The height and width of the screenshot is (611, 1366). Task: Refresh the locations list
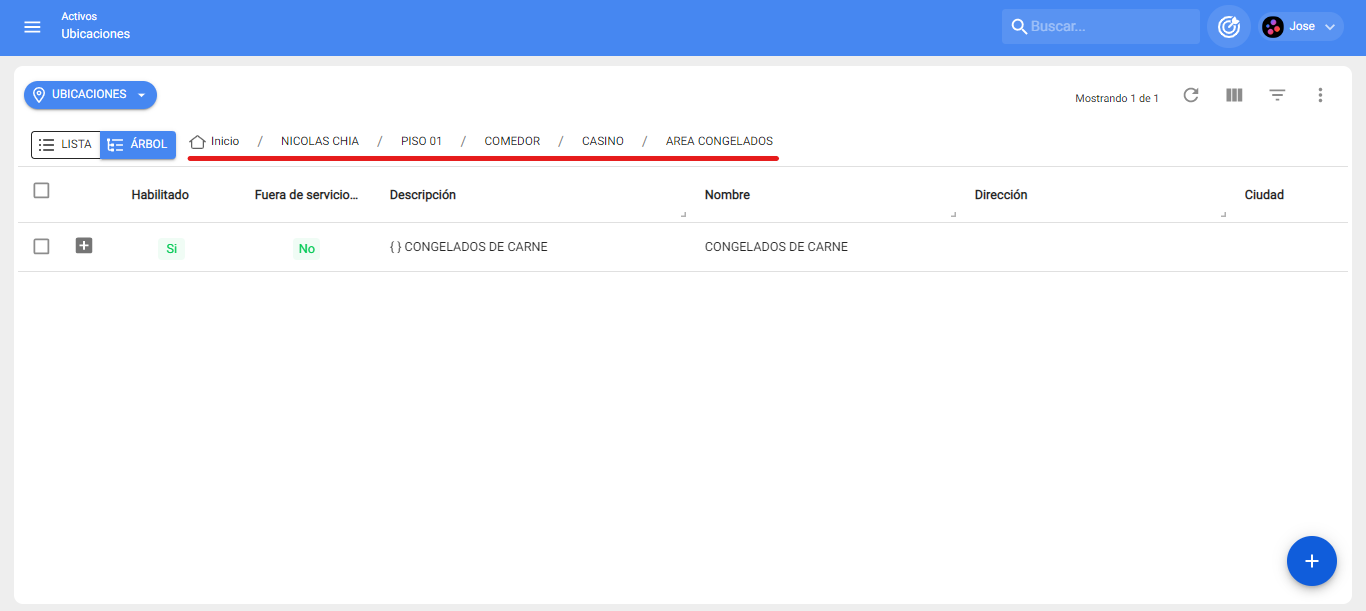click(x=1191, y=95)
